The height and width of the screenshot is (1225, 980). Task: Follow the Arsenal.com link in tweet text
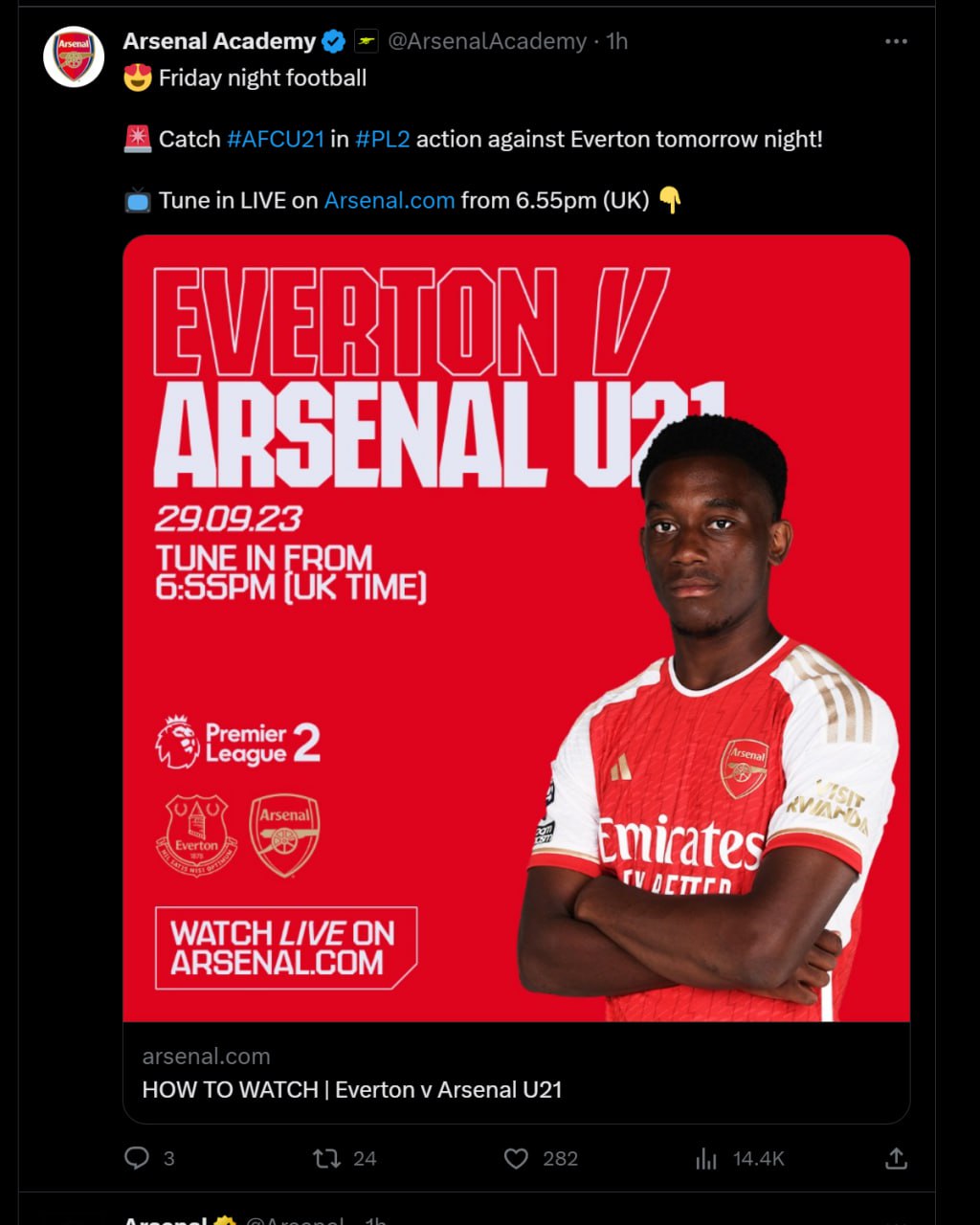390,200
